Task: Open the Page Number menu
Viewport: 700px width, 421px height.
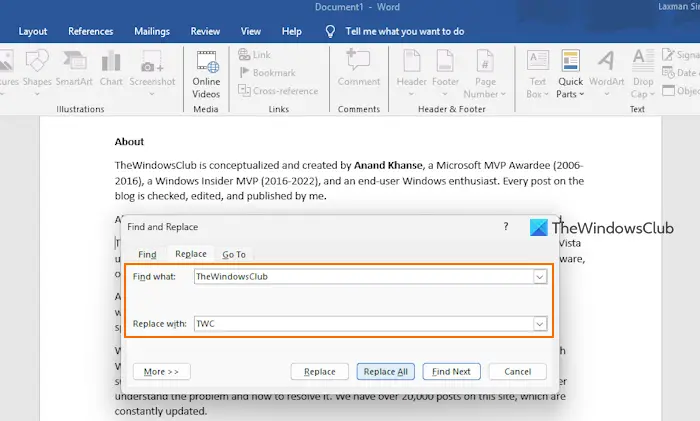Action: (485, 74)
